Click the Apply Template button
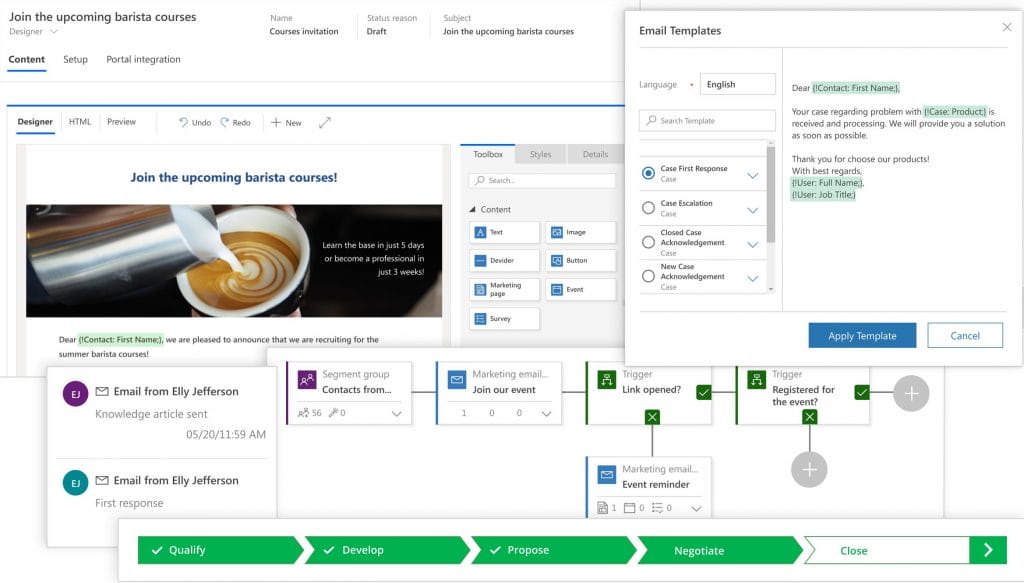This screenshot has height=583, width=1024. [x=862, y=335]
